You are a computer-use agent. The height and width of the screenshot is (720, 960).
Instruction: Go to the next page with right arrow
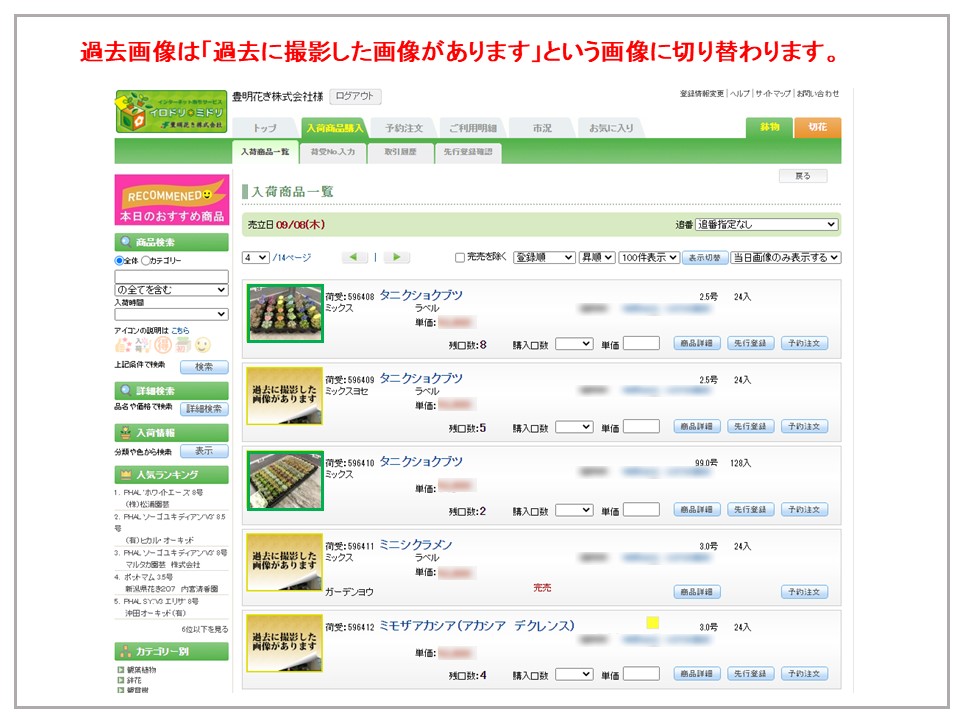[x=397, y=257]
